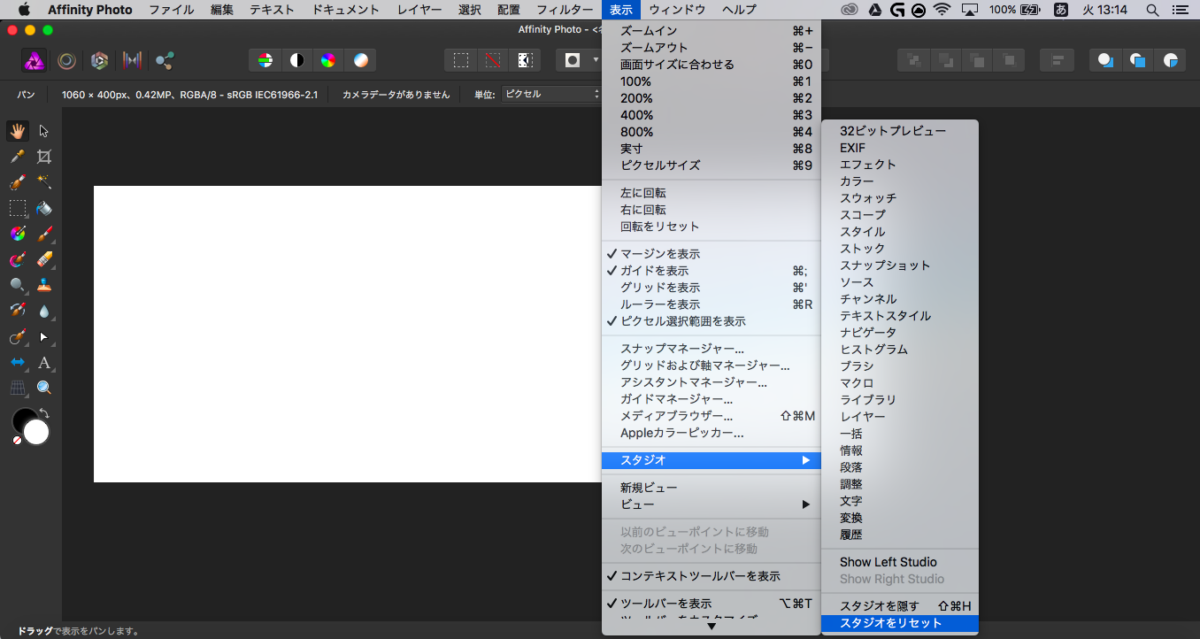Choose the Artistic Text tool
The width and height of the screenshot is (1200, 639).
44,362
